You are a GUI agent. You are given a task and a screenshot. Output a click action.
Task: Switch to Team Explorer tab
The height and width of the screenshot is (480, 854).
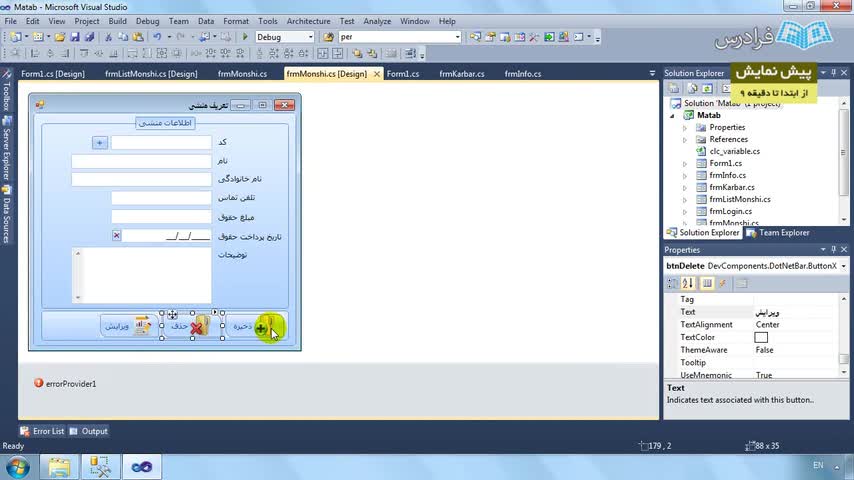[x=778, y=233]
